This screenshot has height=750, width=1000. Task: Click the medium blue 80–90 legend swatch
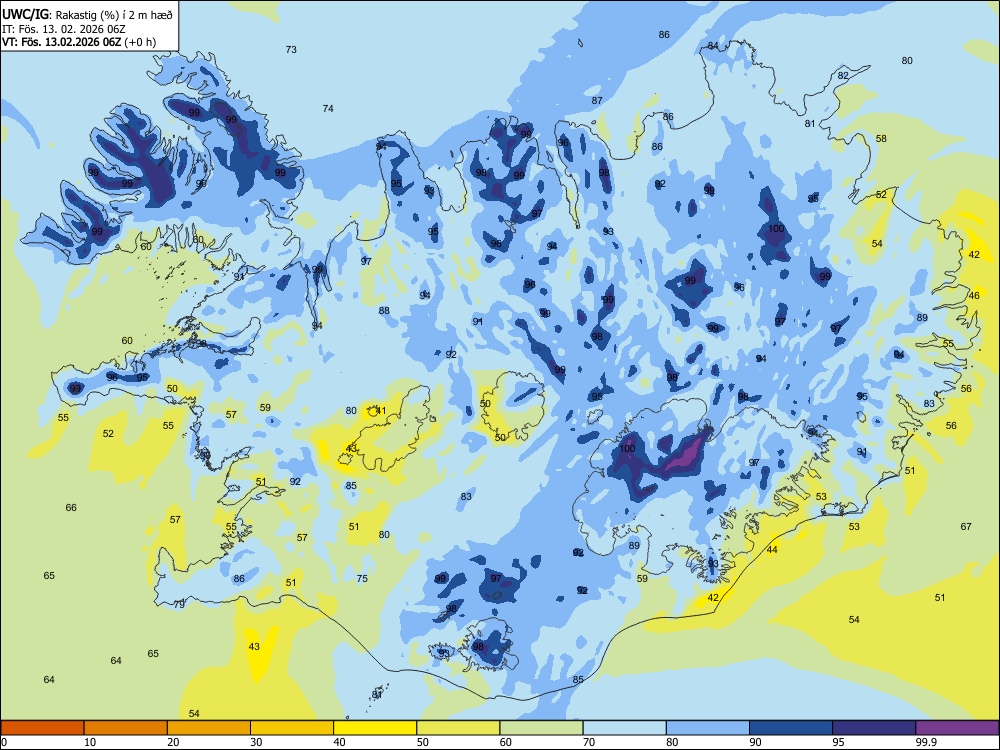(x=708, y=728)
